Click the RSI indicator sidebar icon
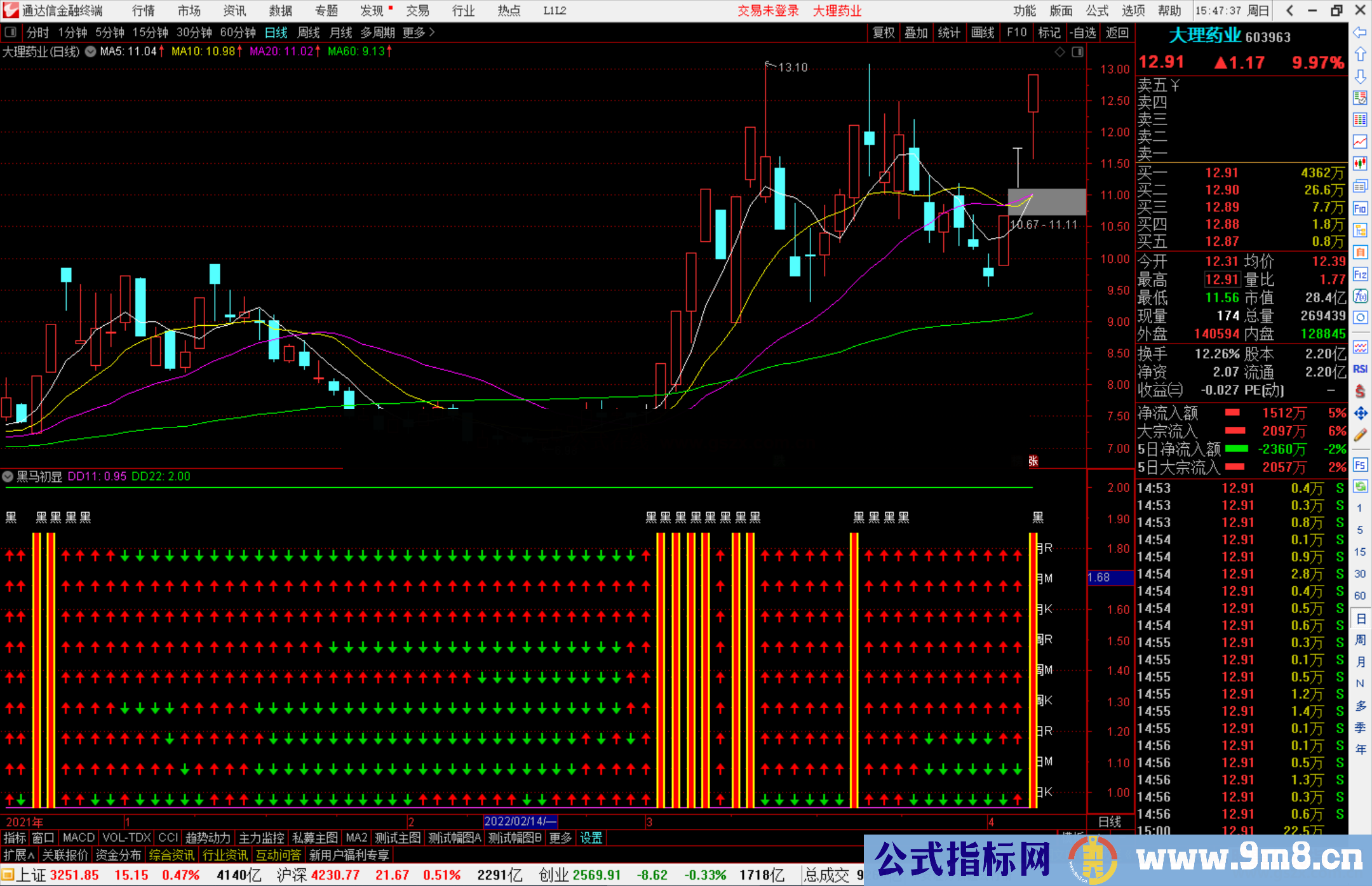The width and height of the screenshot is (1372, 886). point(1360,369)
